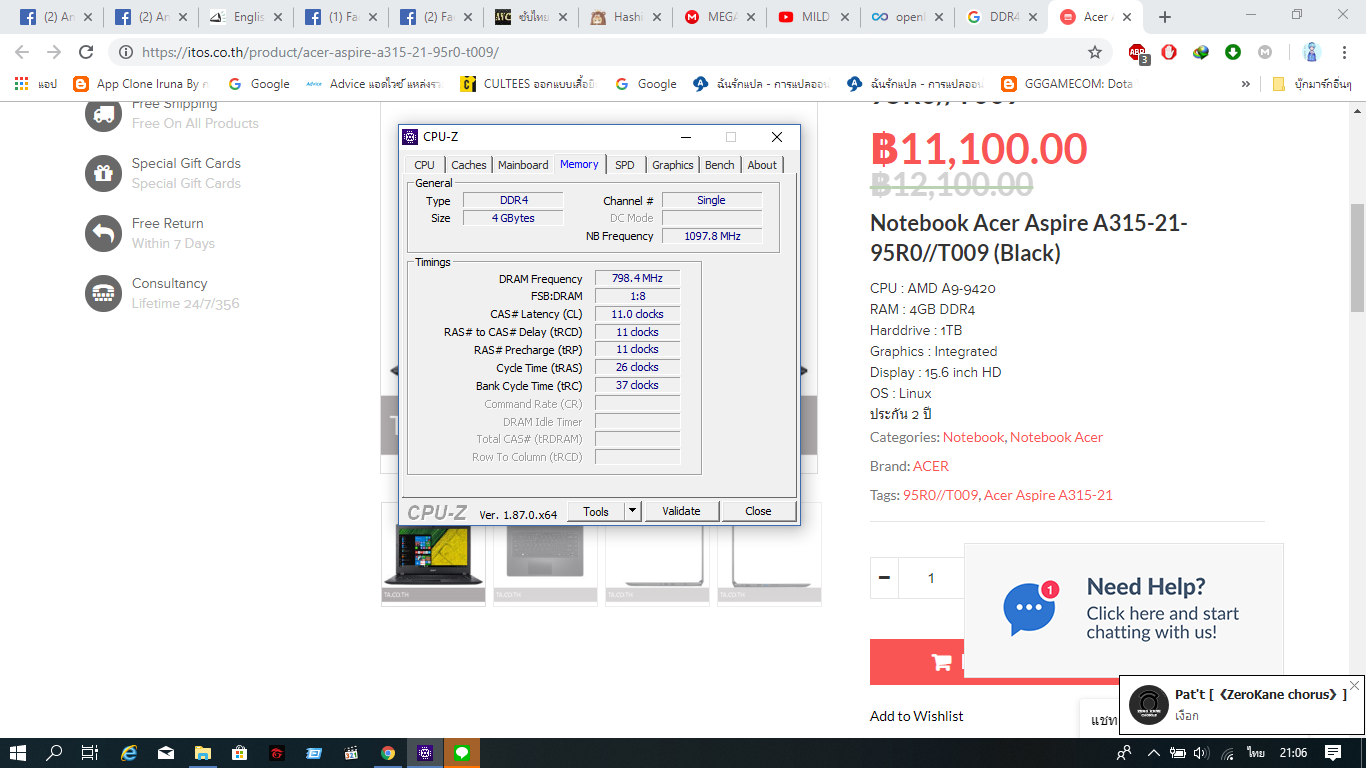Open the other bookmarks folder
This screenshot has height=768, width=1366.
click(1311, 84)
